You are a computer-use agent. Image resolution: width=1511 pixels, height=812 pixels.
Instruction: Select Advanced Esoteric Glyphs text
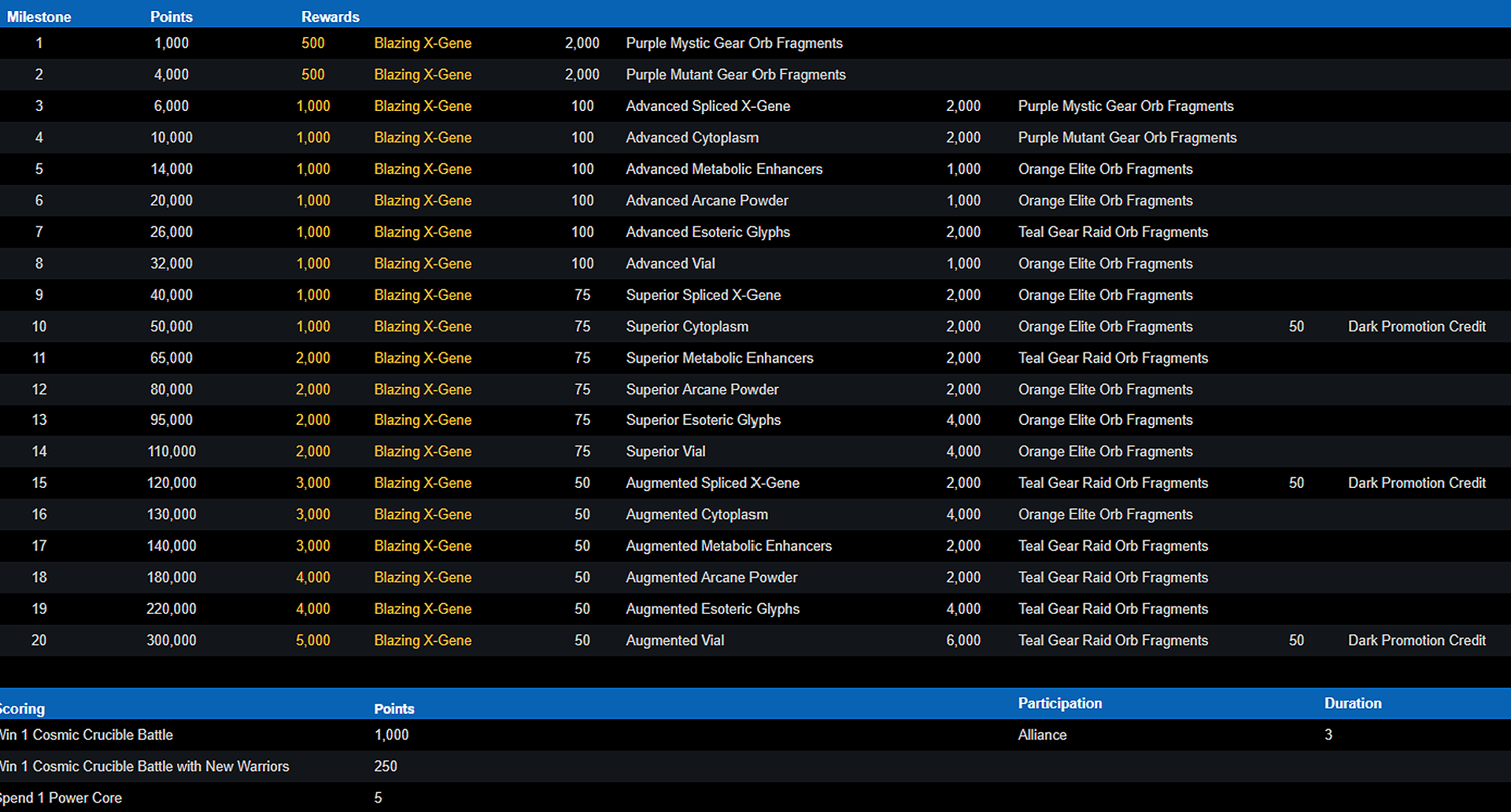click(x=707, y=232)
